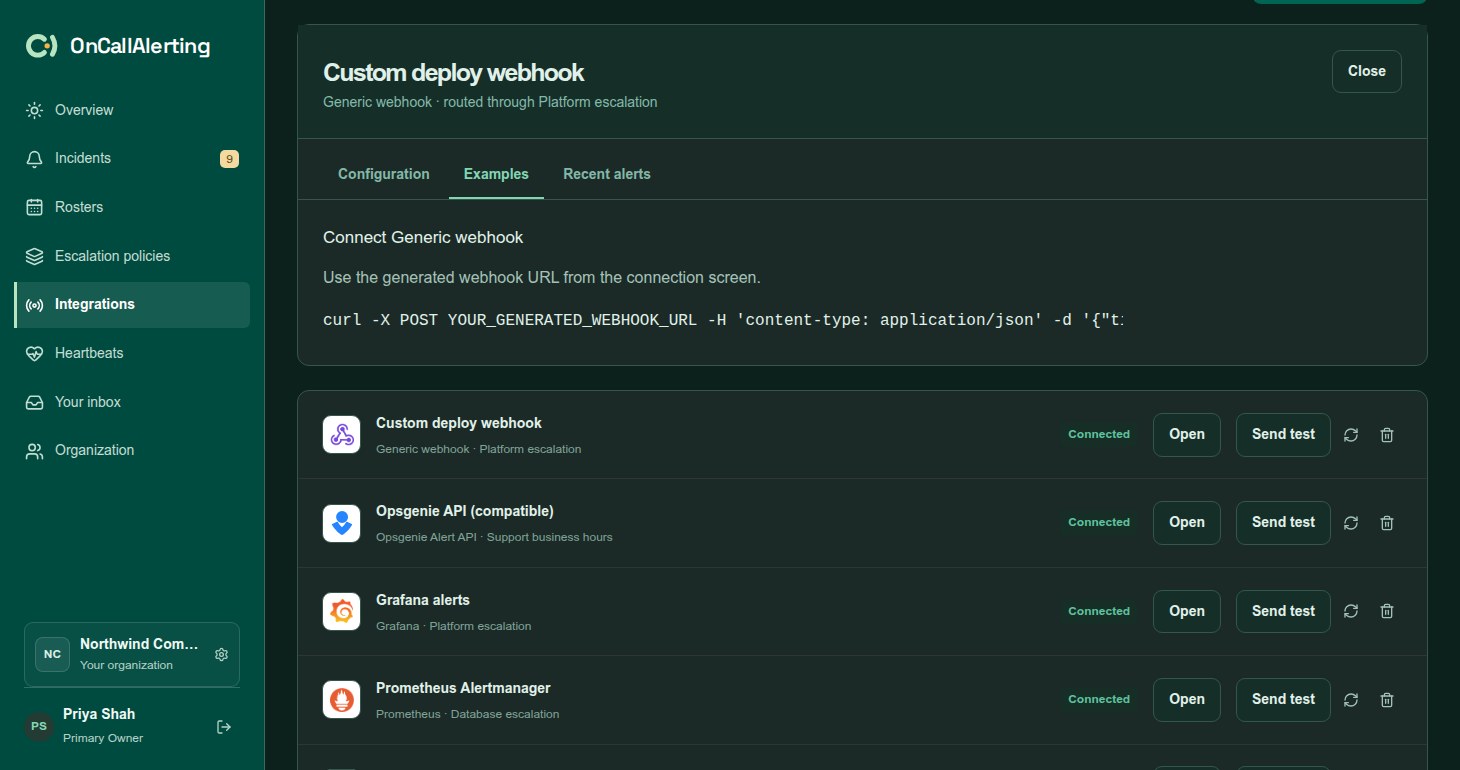Click the Escalation policies layers icon
The width and height of the screenshot is (1460, 770).
[x=35, y=256]
